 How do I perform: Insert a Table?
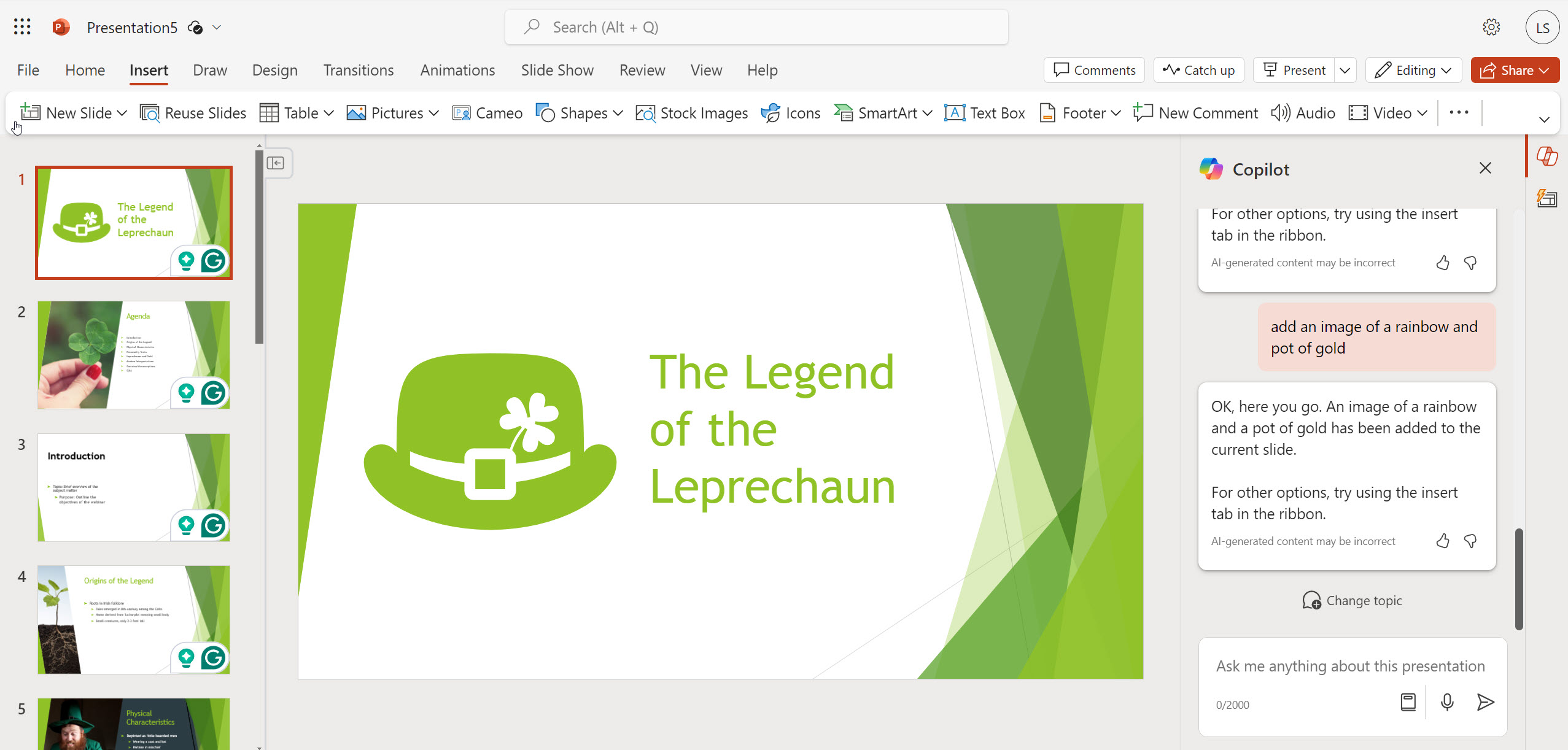295,112
